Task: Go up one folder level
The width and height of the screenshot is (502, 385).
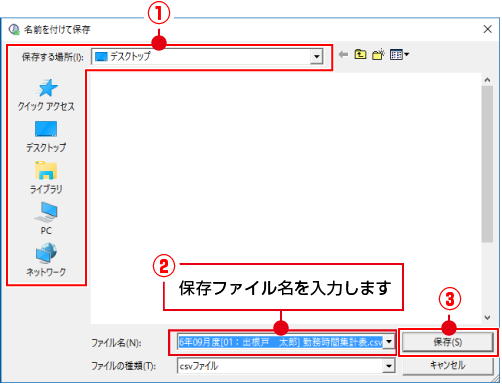Action: [x=360, y=54]
